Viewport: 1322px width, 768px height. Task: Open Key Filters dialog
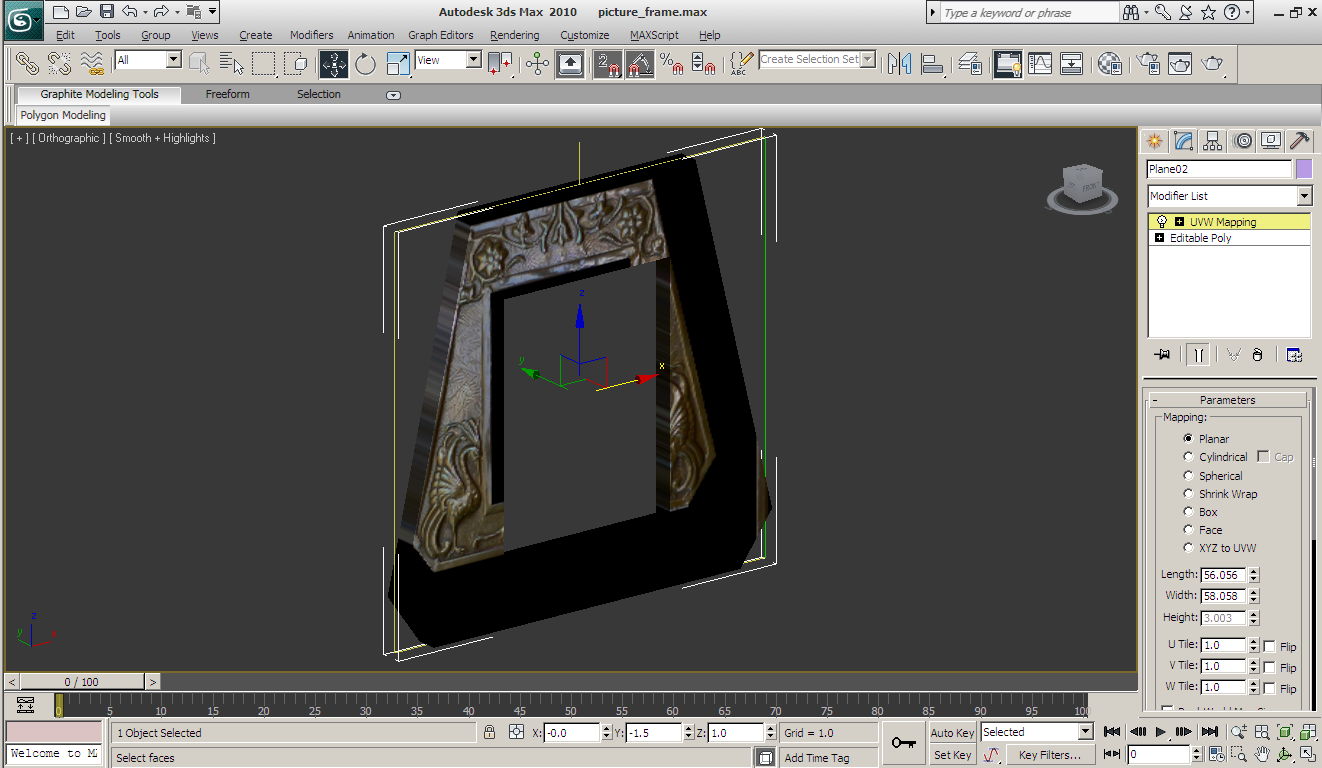tap(1049, 755)
